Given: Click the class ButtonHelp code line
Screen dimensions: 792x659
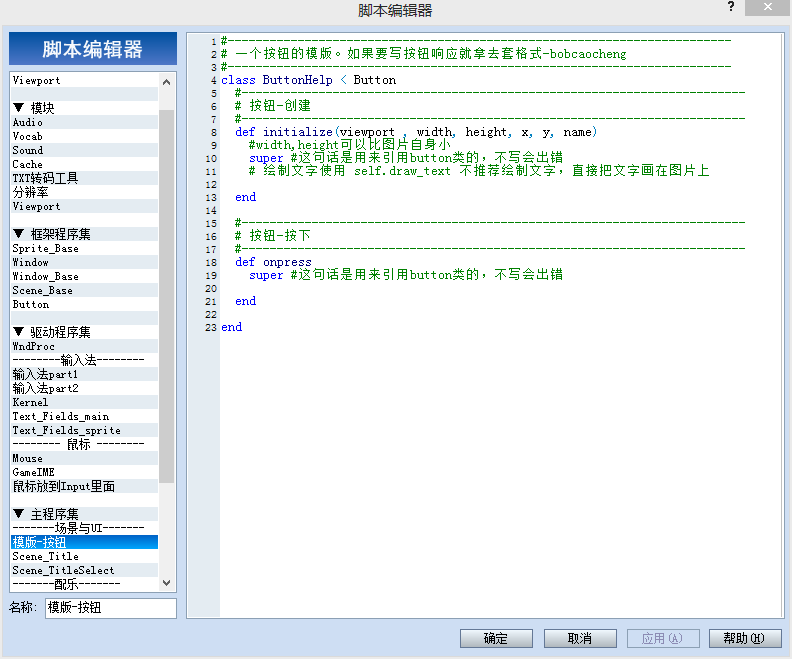Looking at the screenshot, I should [309, 80].
